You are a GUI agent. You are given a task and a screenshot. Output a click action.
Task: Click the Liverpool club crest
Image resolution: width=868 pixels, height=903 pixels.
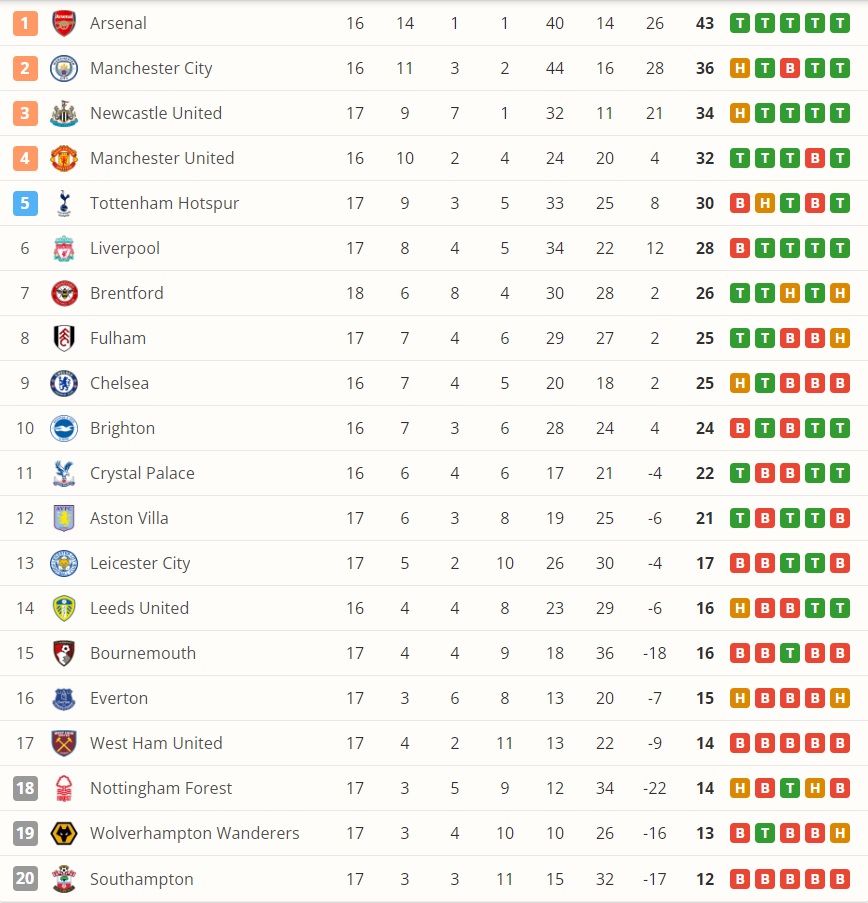(64, 248)
